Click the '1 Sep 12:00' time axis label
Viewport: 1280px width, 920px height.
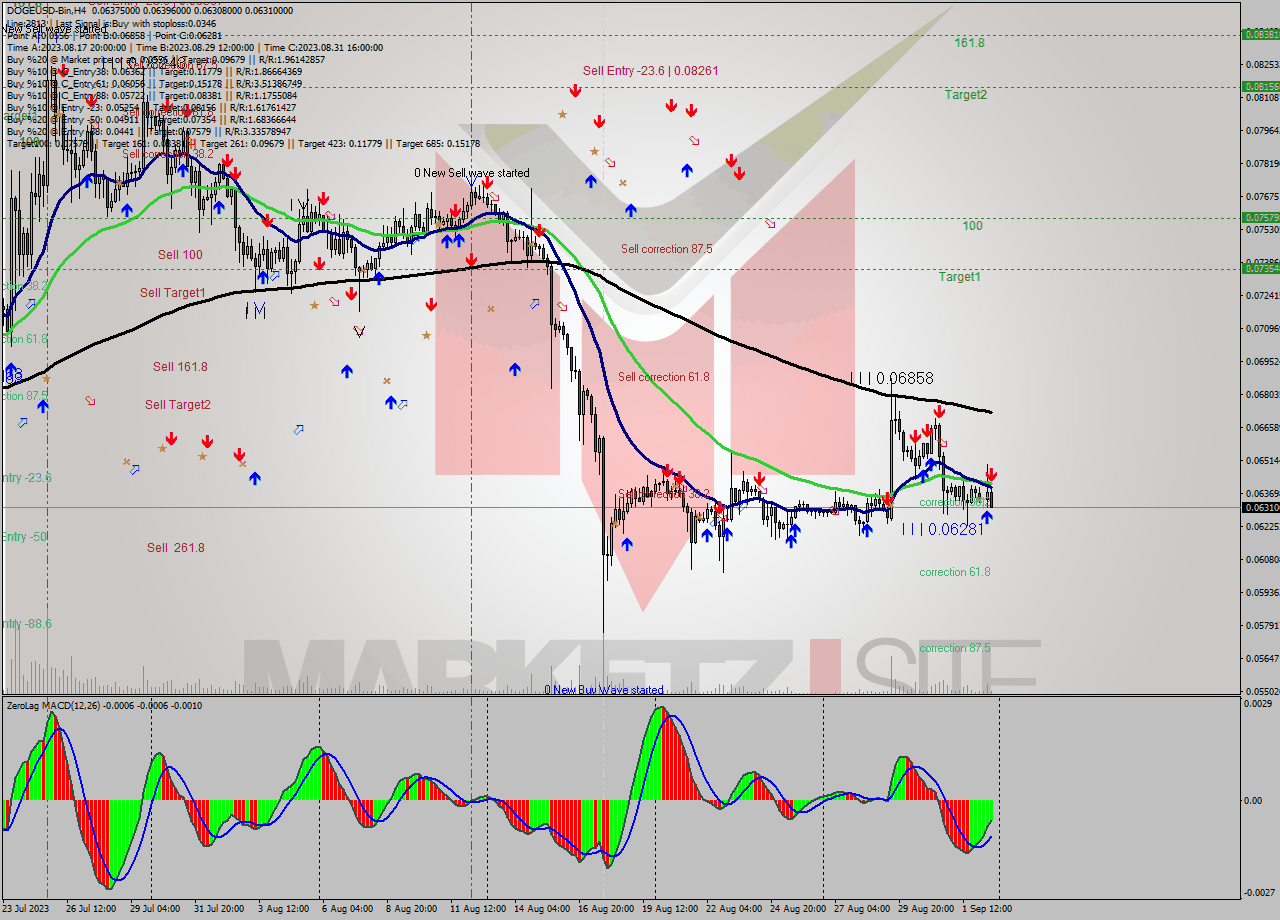(x=988, y=909)
